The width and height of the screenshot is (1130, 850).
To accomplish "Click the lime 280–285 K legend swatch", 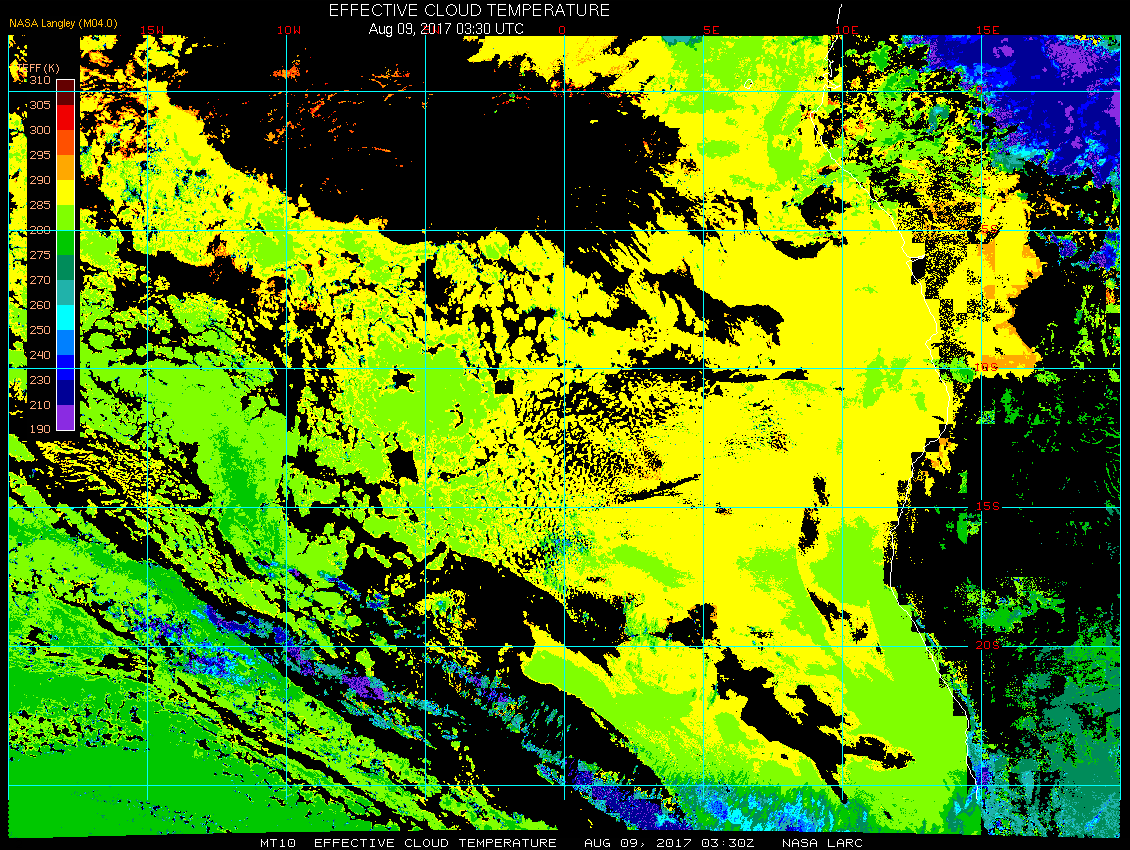I will [66, 218].
